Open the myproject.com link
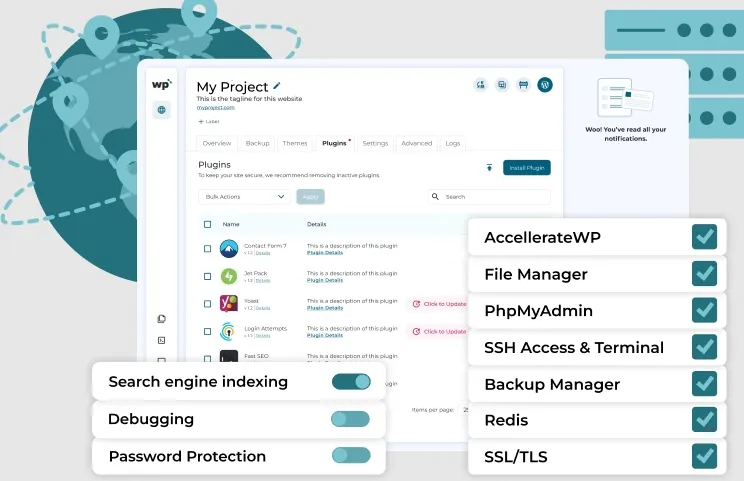 tap(215, 108)
